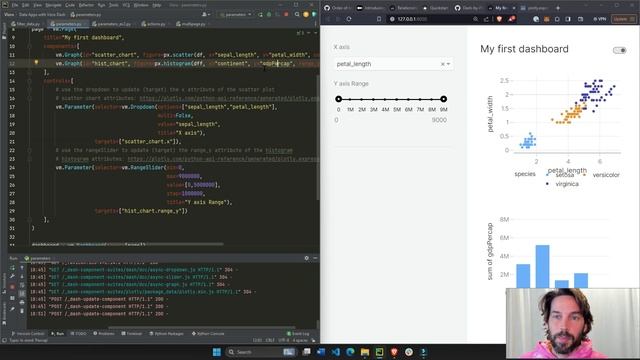Click the Run button in PyCharm toolbar
The height and width of the screenshot is (360, 640).
coord(260,15)
